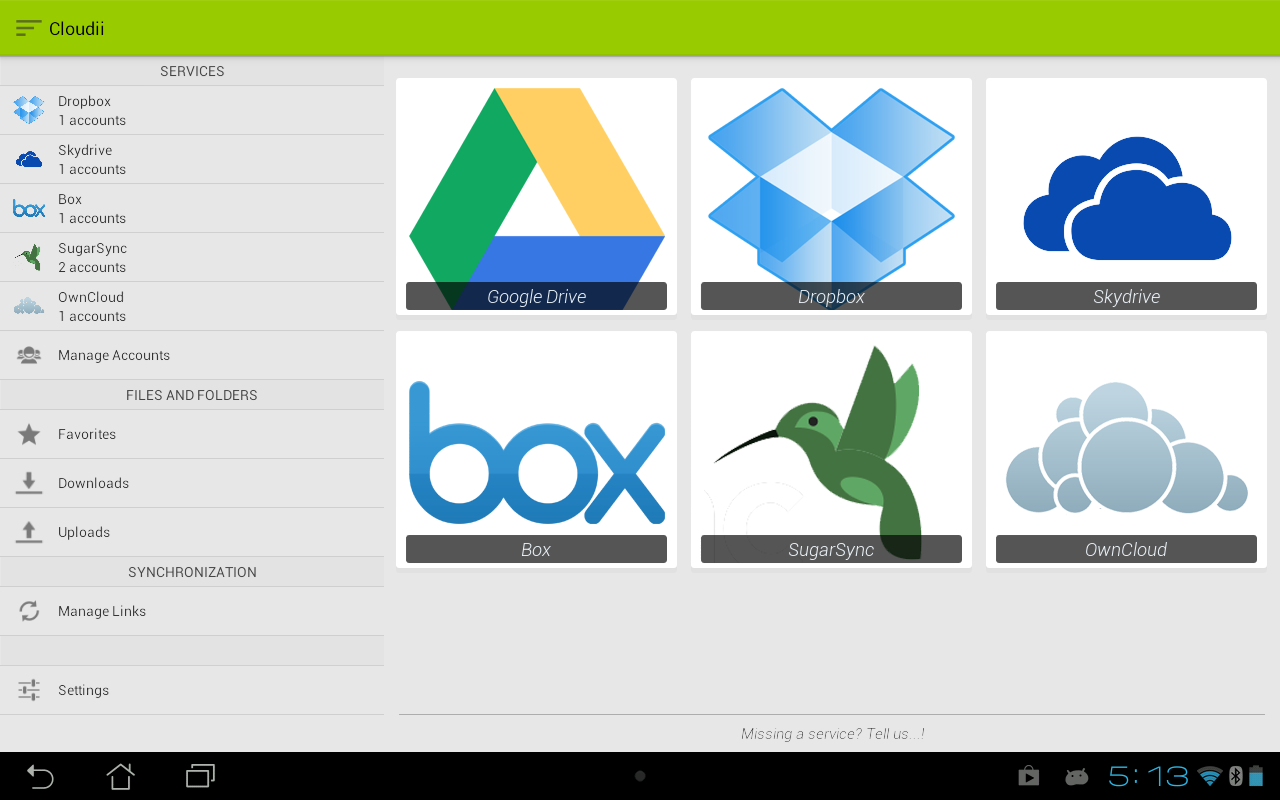Open the Dropbox service tile
Viewport: 1280px width, 800px height.
(831, 196)
